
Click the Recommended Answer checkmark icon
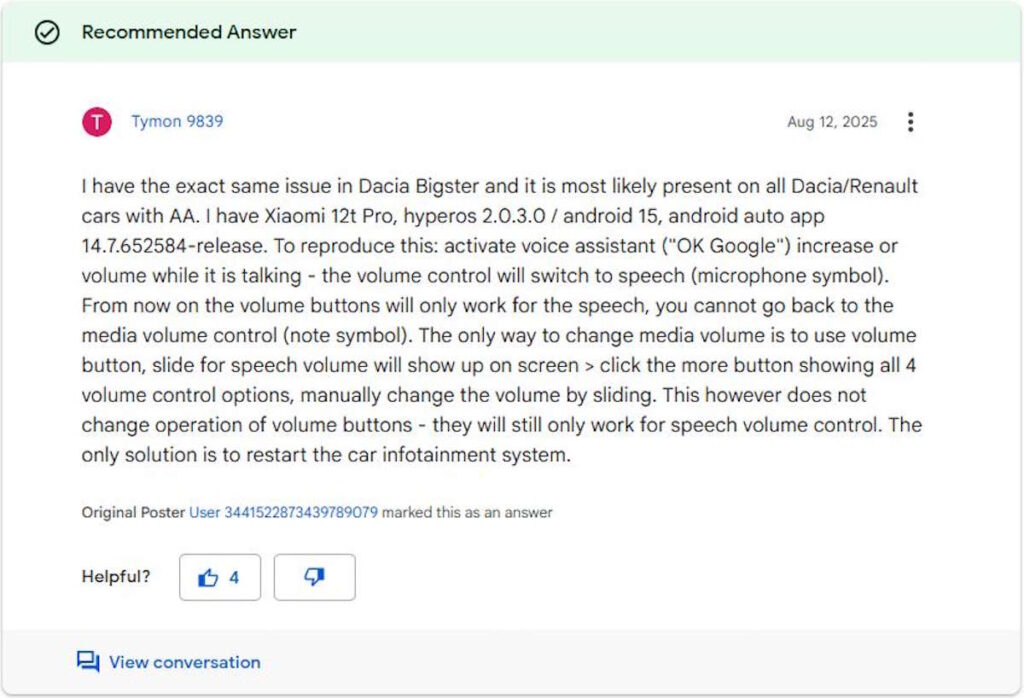[46, 32]
